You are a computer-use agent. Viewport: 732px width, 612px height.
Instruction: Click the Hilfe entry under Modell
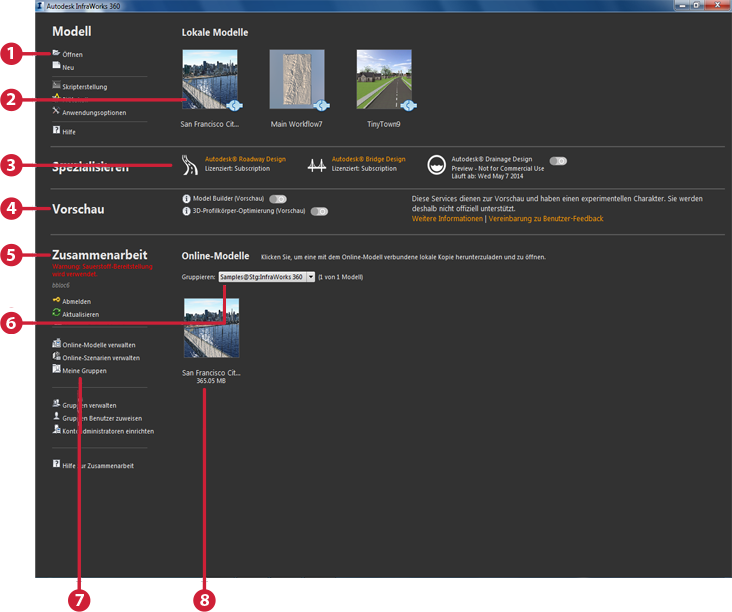(x=69, y=132)
